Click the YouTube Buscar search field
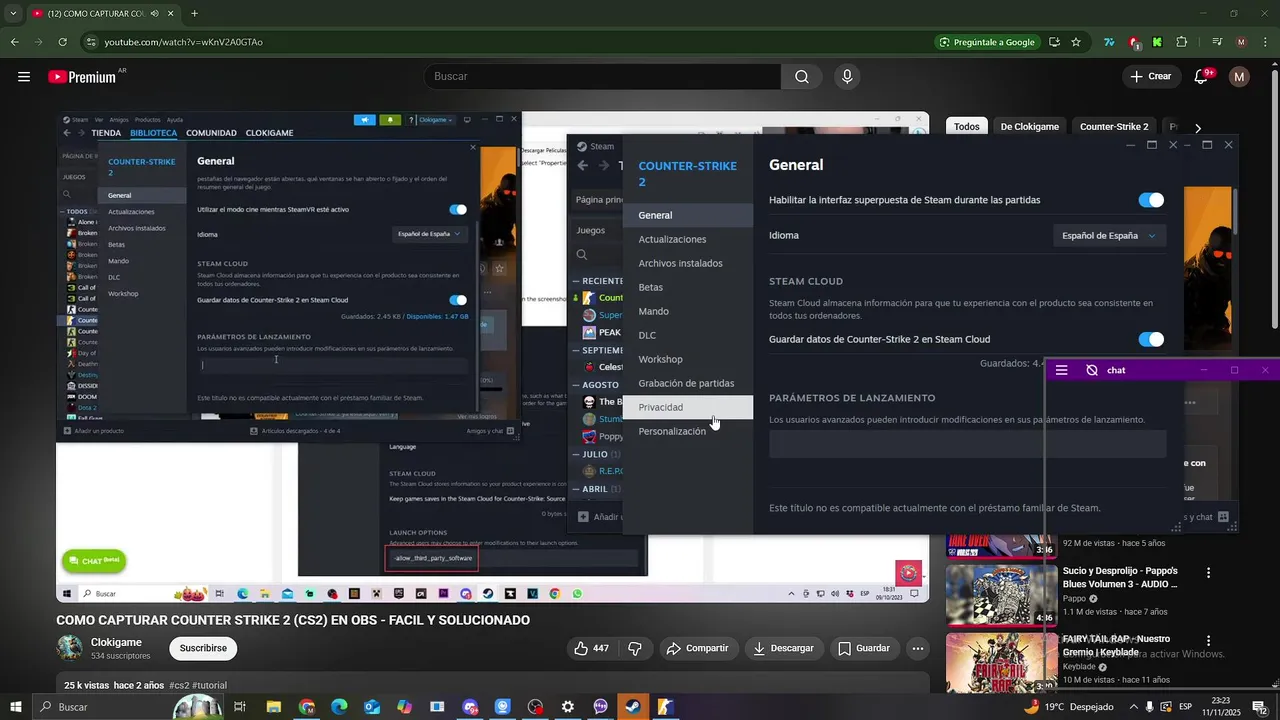Viewport: 1280px width, 720px height. [602, 77]
